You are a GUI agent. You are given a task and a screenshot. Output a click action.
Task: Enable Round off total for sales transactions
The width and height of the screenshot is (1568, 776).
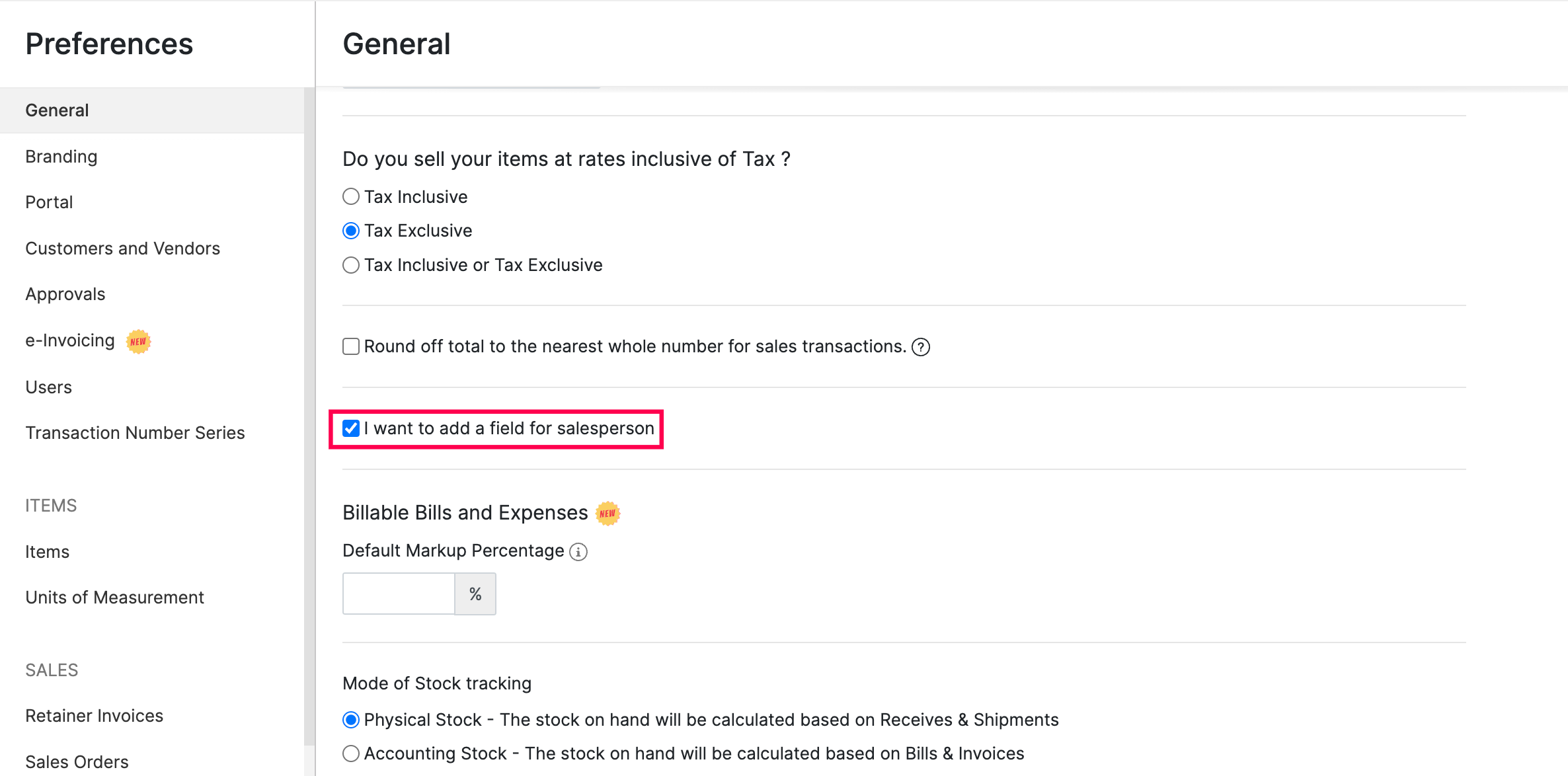pyautogui.click(x=353, y=347)
